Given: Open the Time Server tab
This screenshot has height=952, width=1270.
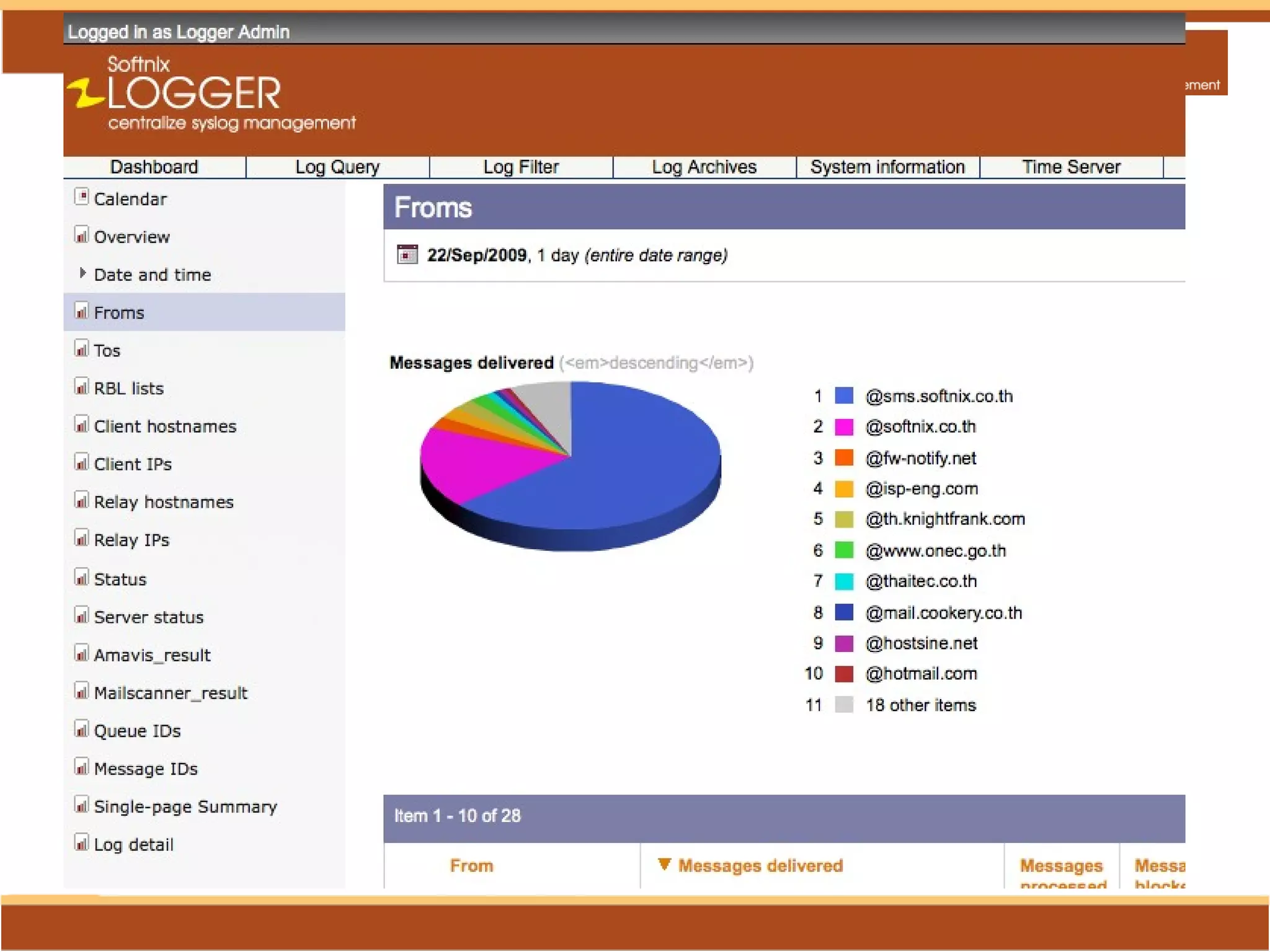Looking at the screenshot, I should [1071, 167].
